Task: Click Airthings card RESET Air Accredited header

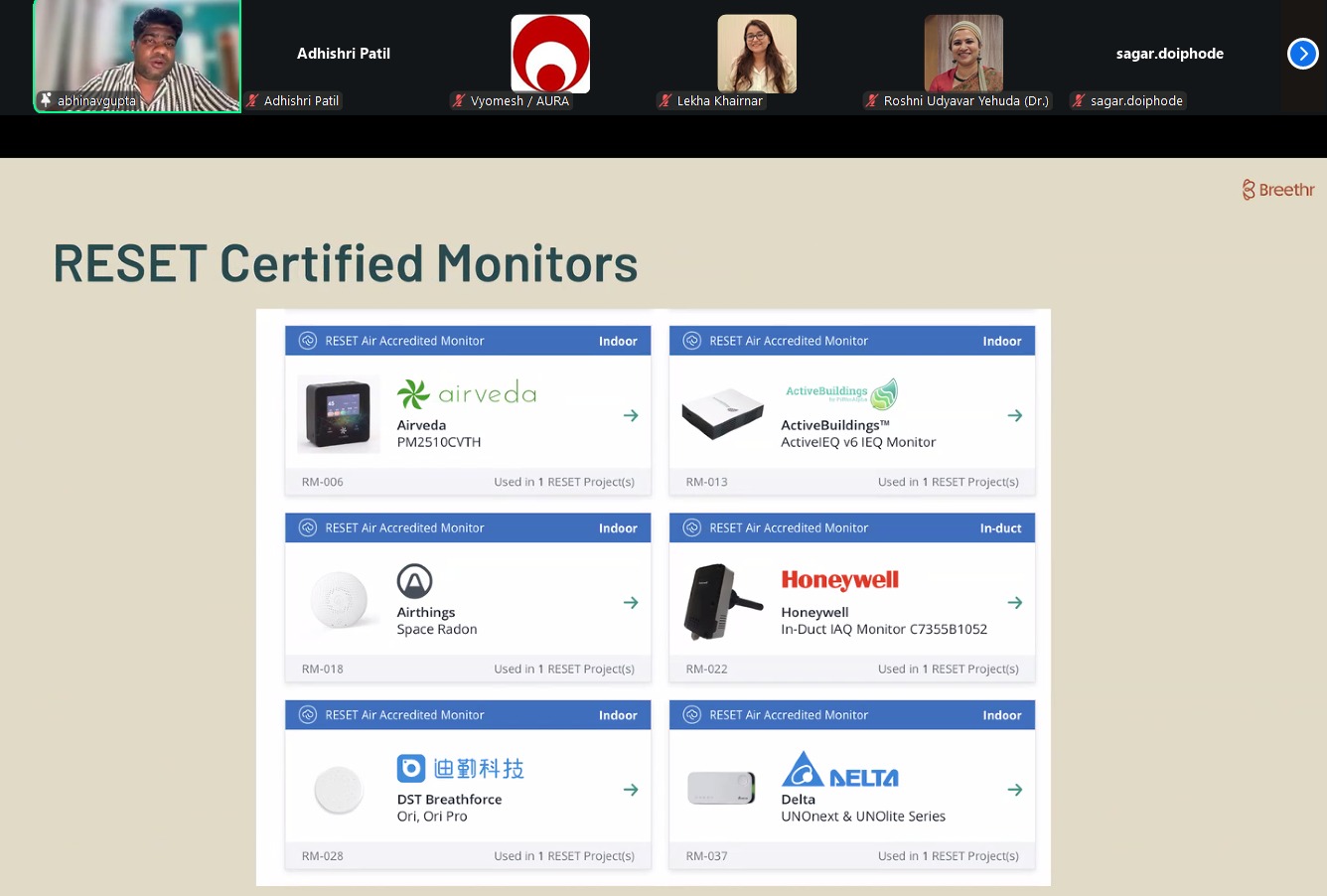Action: click(404, 528)
